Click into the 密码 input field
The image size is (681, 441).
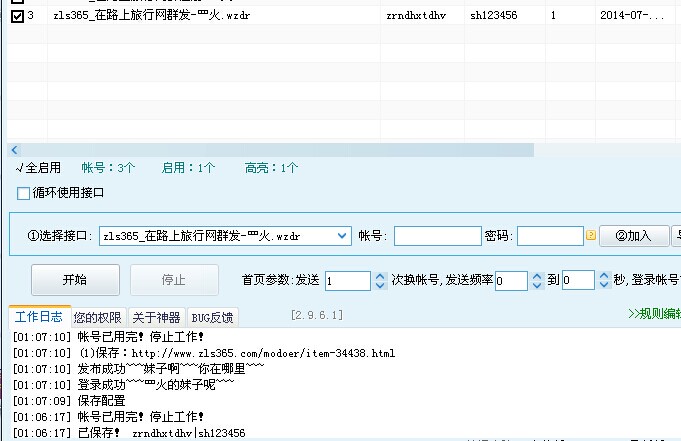click(x=550, y=236)
